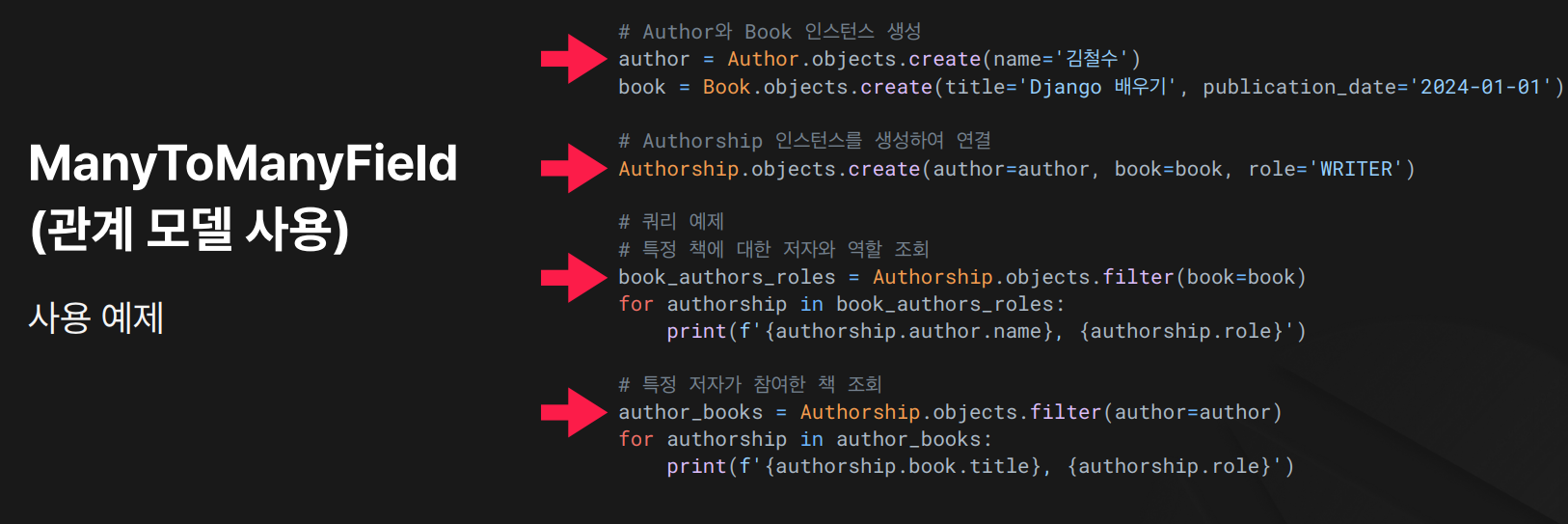This screenshot has height=524, width=1568.
Task: Click the 'ManyToManyField' slide title
Action: pos(243,163)
